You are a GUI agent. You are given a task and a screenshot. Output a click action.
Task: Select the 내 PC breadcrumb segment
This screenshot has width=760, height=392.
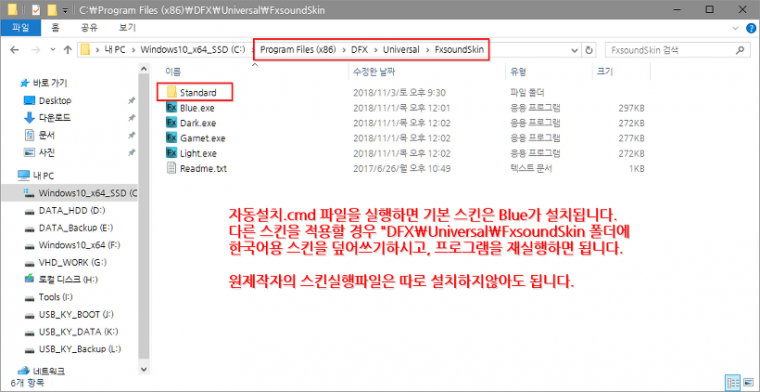[115, 50]
